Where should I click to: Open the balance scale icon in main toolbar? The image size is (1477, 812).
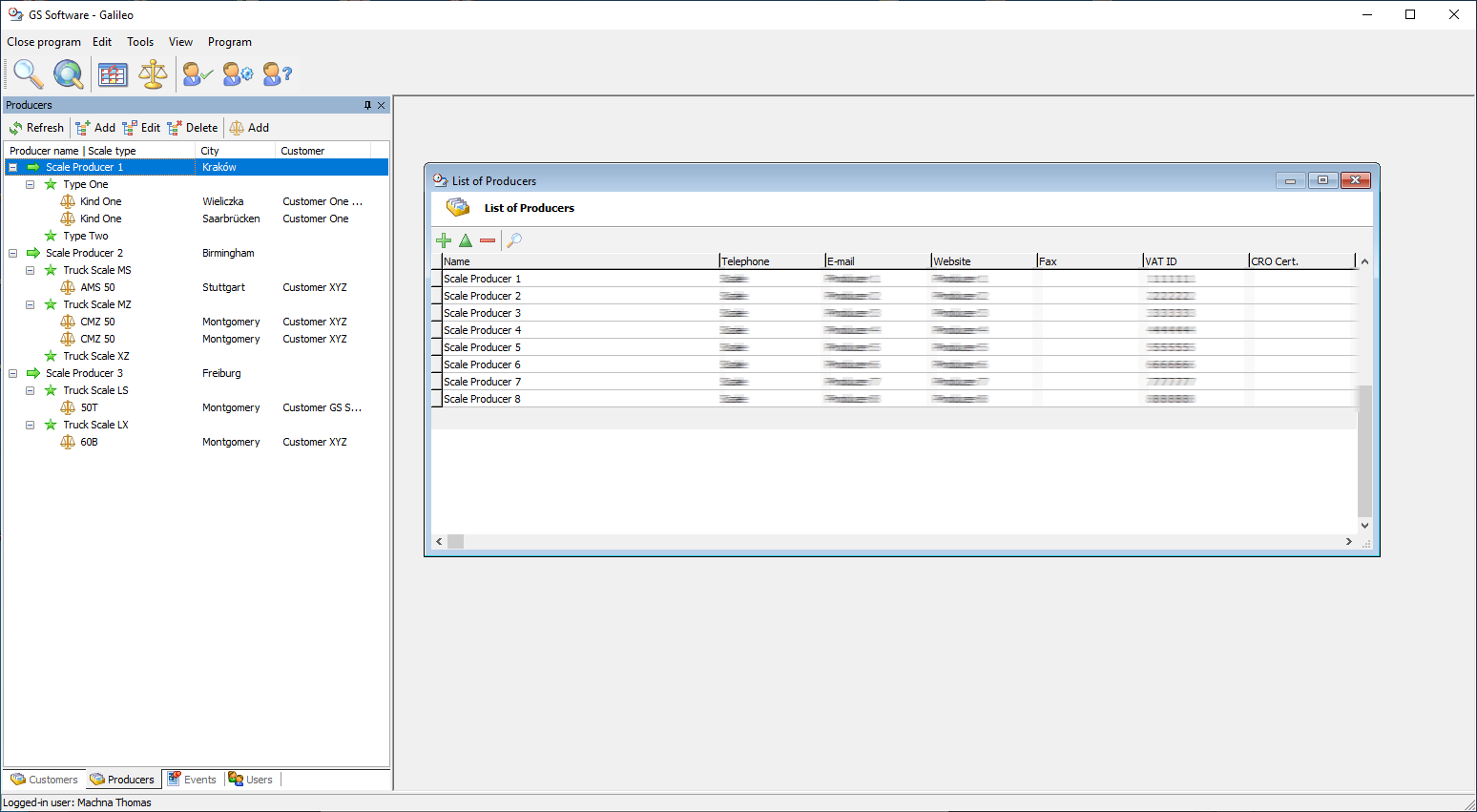click(153, 73)
